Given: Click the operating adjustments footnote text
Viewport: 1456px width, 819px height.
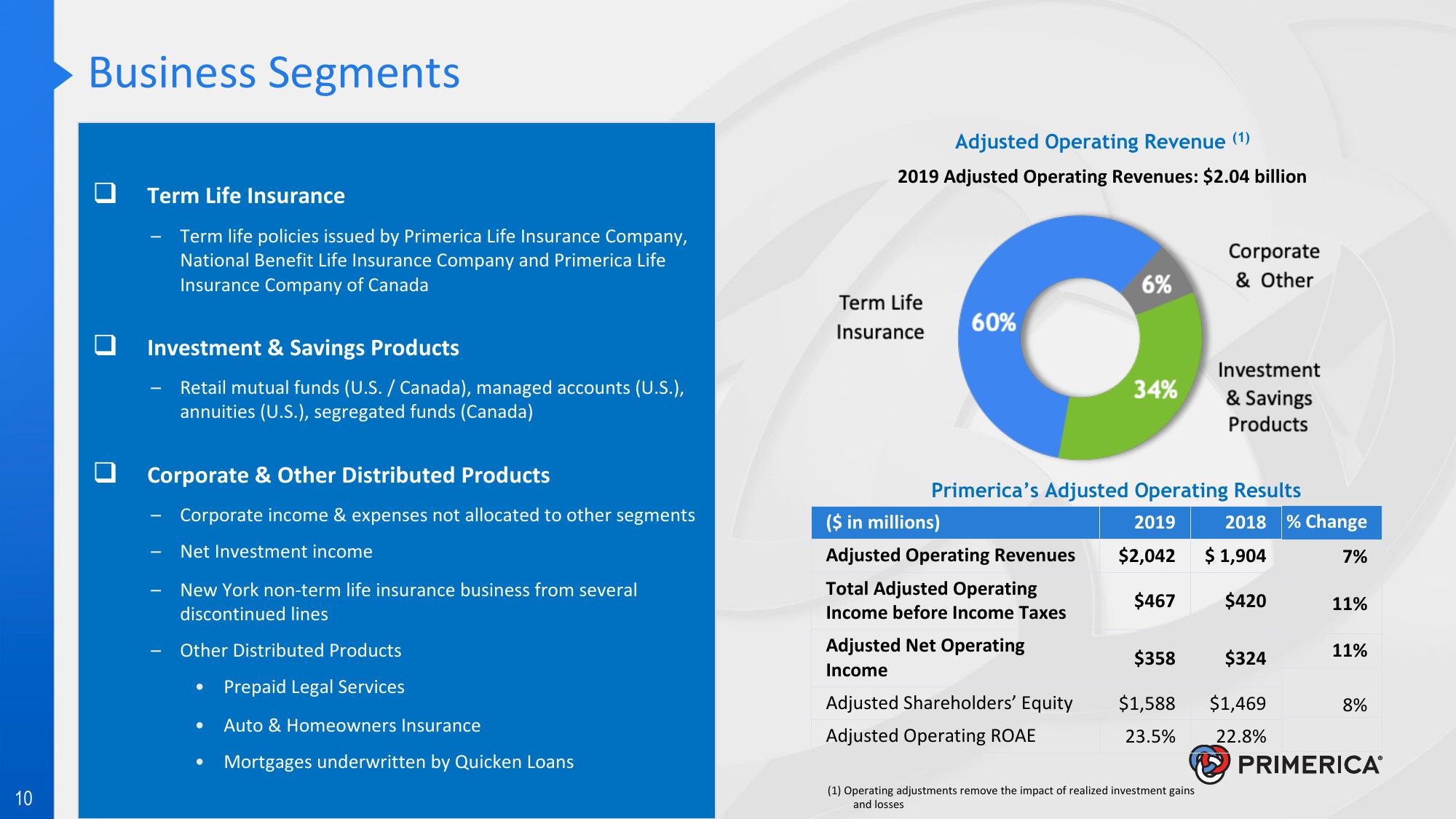Looking at the screenshot, I should pos(1011,797).
